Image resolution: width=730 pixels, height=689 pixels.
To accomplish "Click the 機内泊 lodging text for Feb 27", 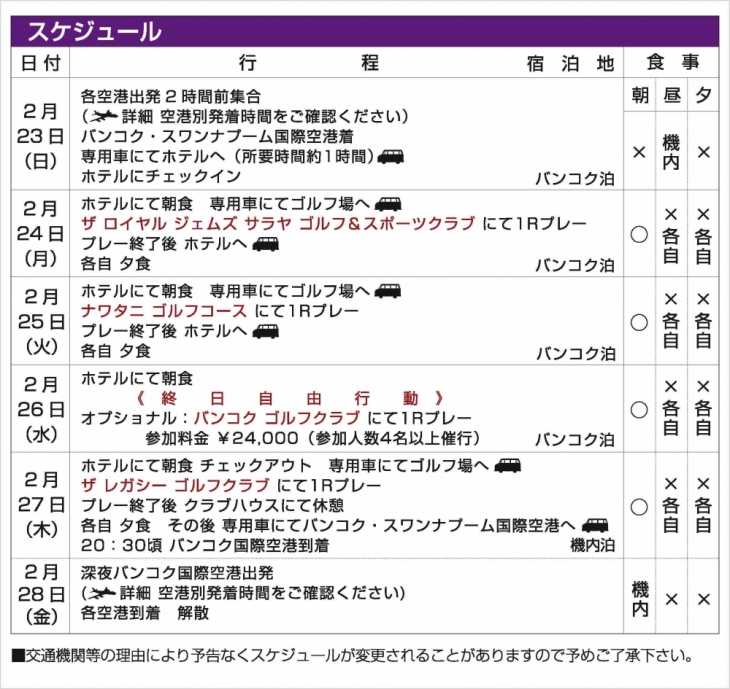I will click(592, 545).
